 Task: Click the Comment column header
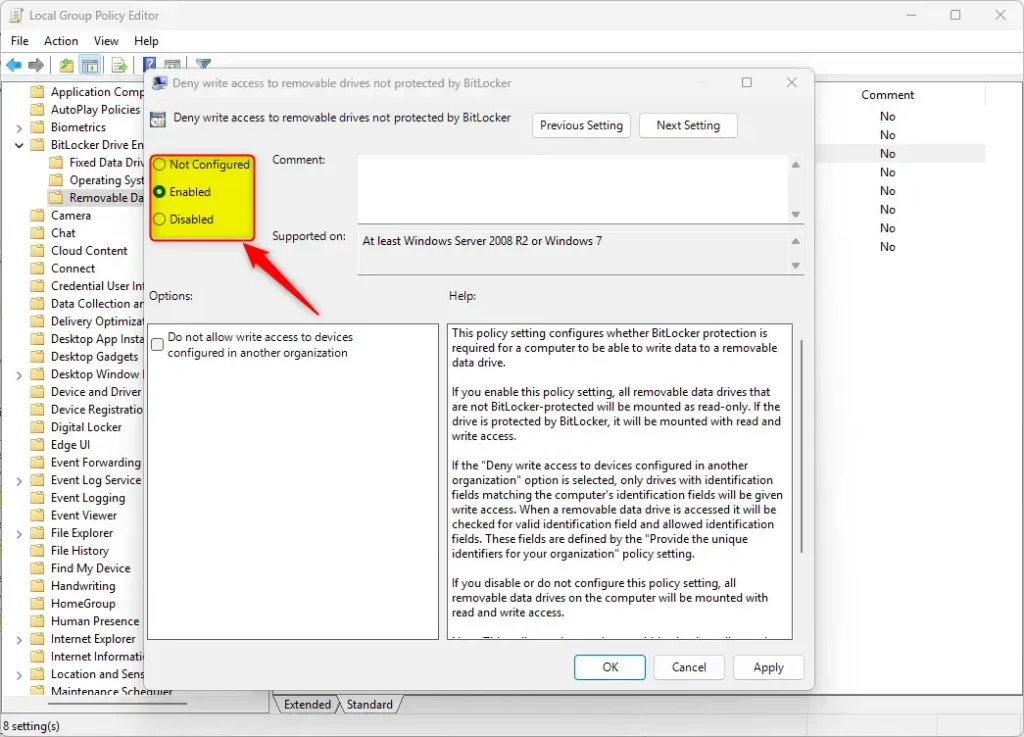coord(887,95)
